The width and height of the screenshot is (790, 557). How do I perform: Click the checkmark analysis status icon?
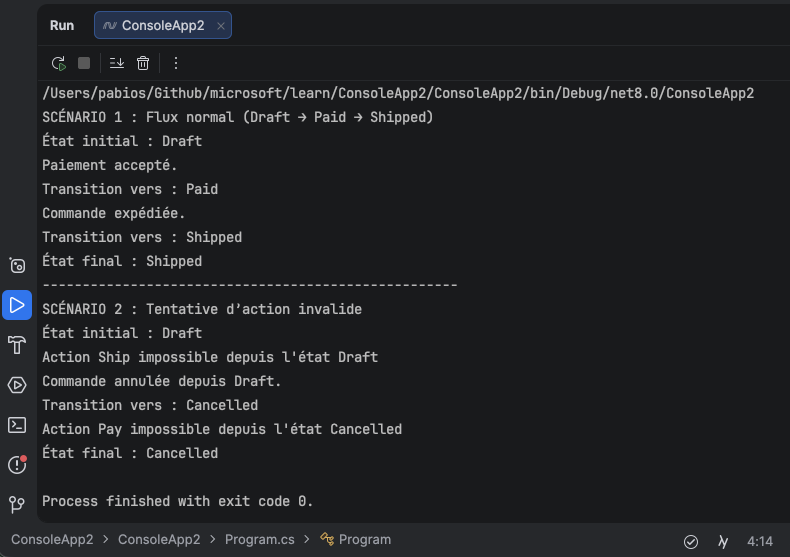(691, 541)
